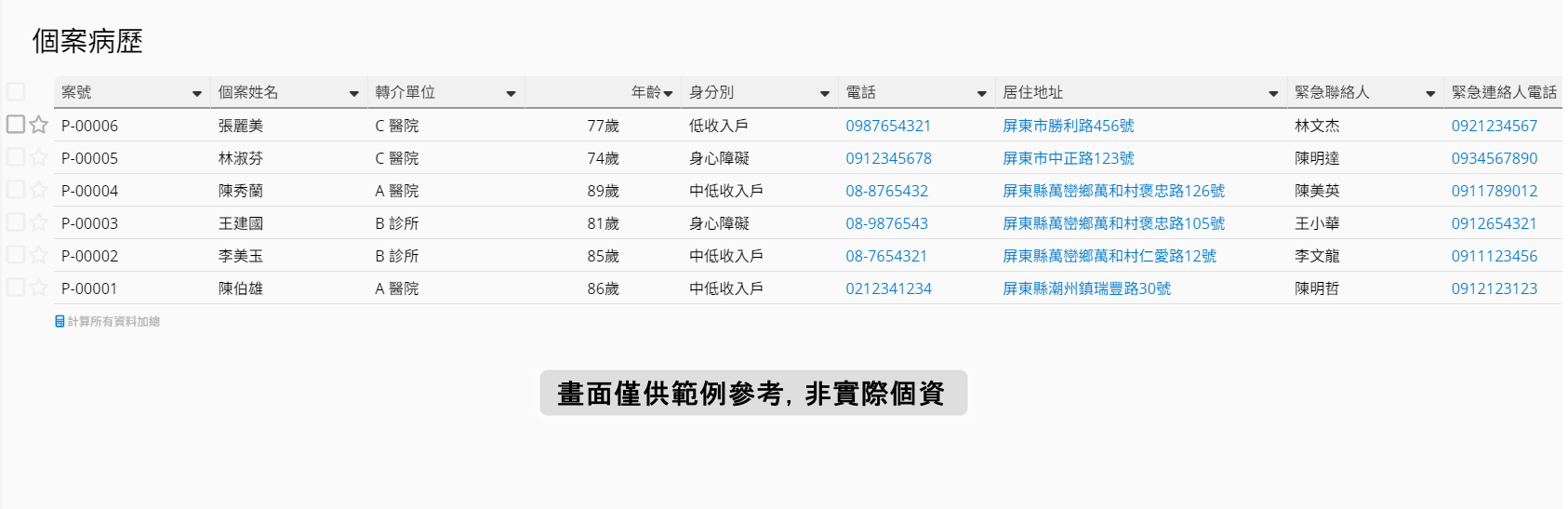Star the P-00006 record
Viewport: 1568px width, 509px height.
[38, 125]
